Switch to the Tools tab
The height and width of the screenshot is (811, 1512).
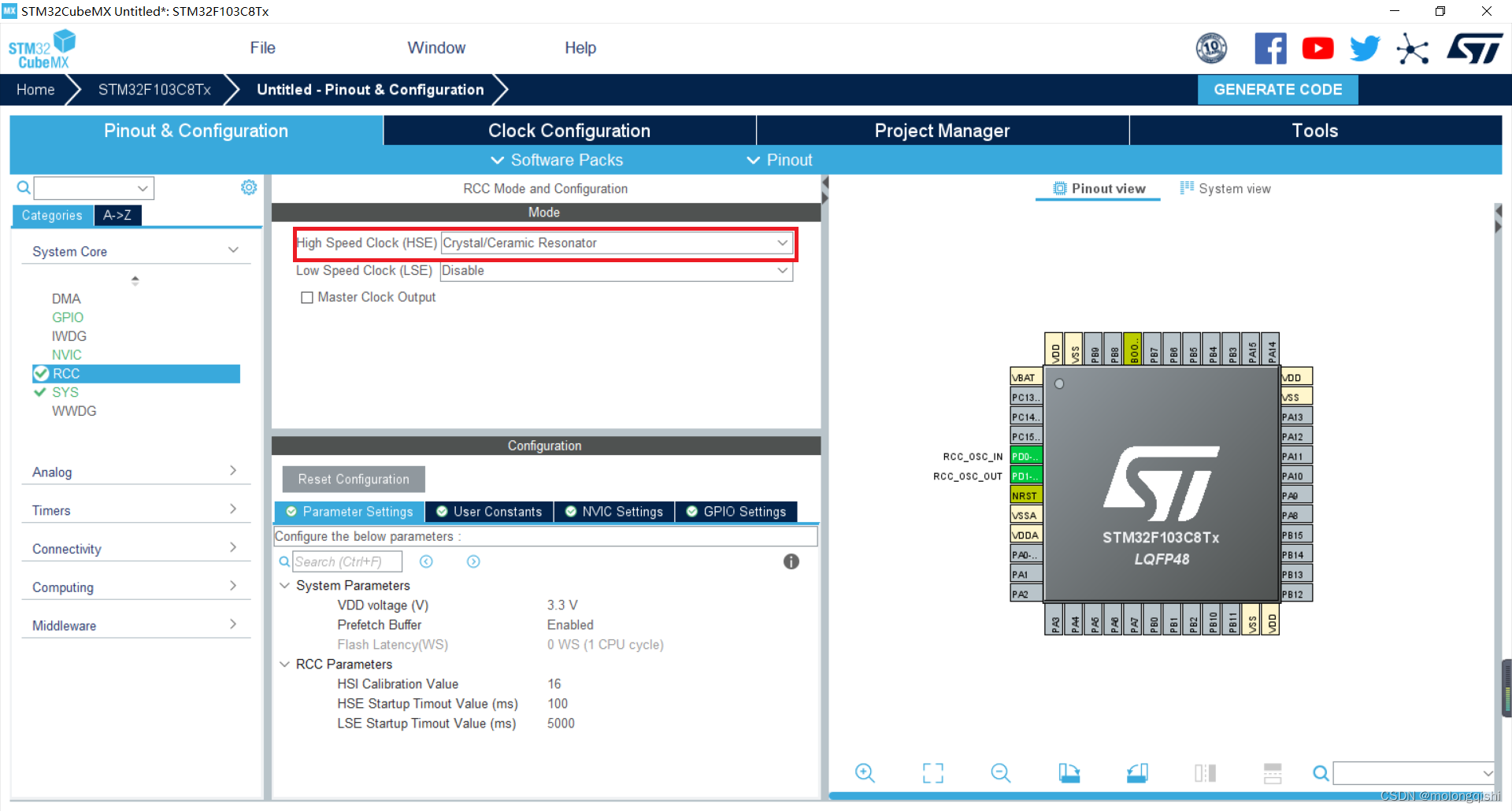point(1315,131)
